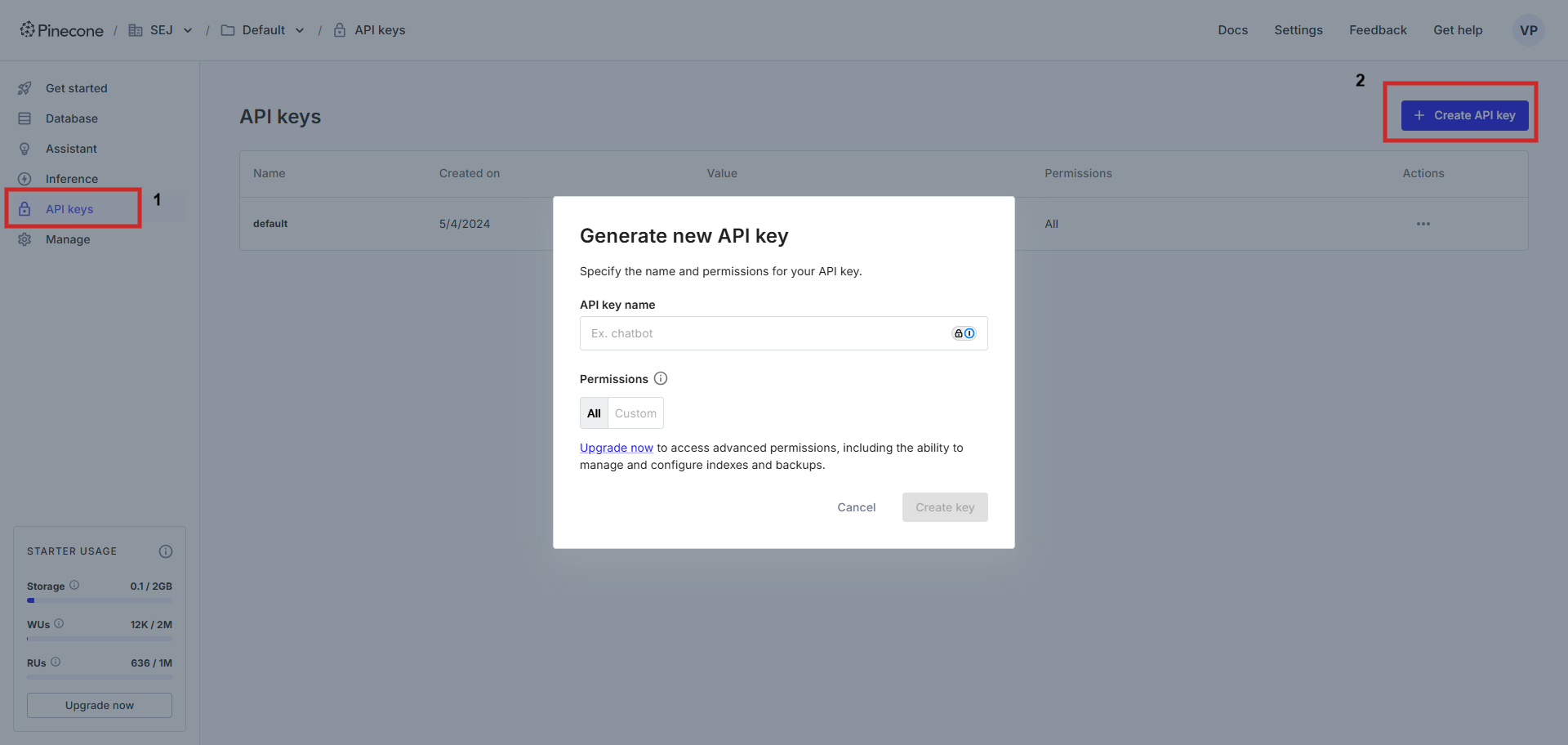Open the Permissions info tooltip icon
Screen dimensions: 1568x745
[x=660, y=378]
